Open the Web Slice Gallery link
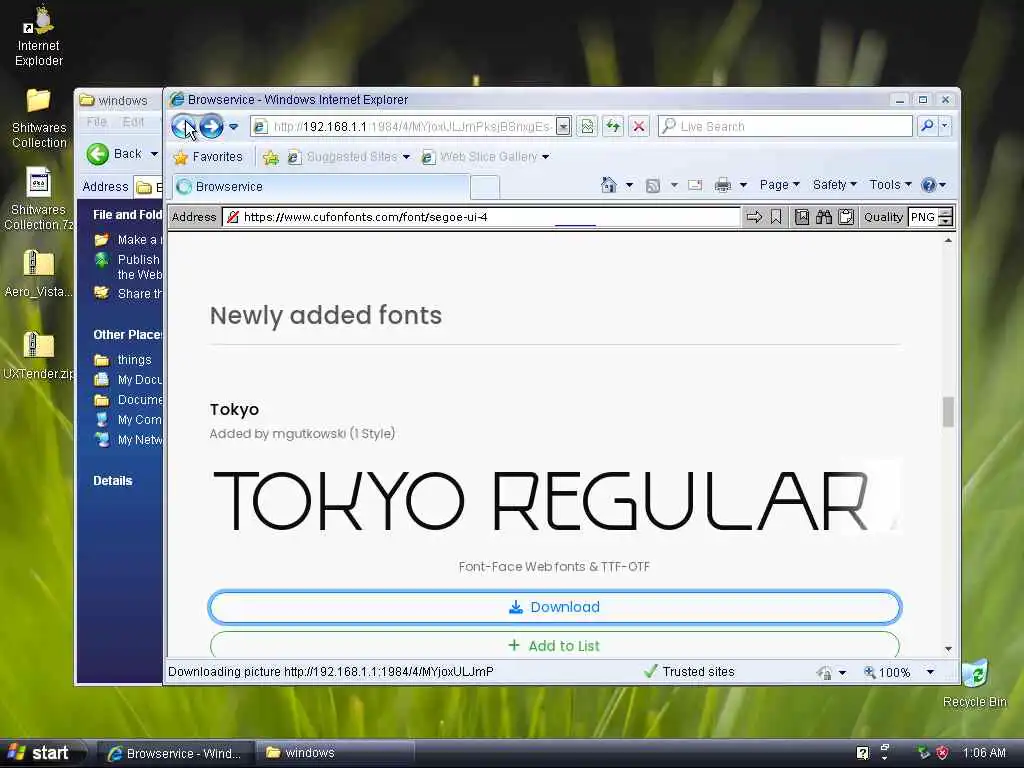 485,157
